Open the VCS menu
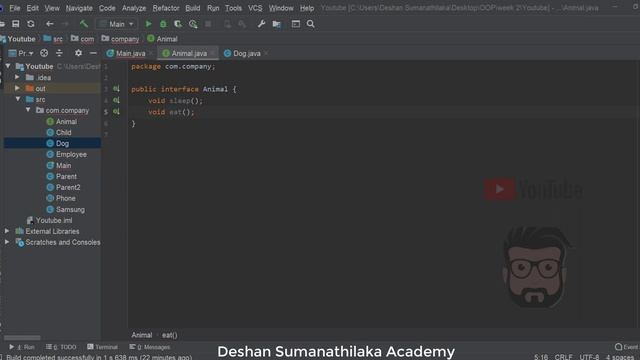This screenshot has width=640, height=360. coord(255,8)
